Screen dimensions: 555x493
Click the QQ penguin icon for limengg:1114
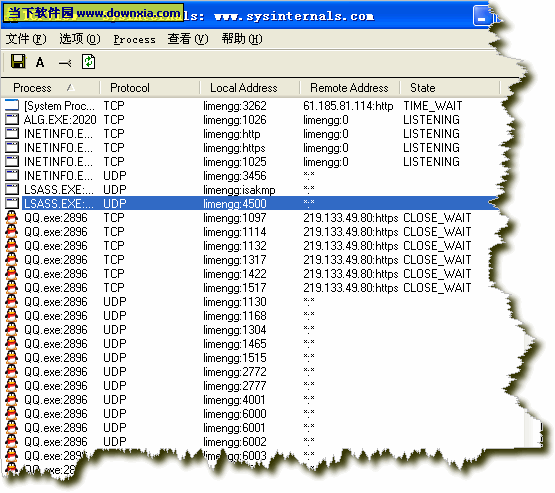click(12, 231)
